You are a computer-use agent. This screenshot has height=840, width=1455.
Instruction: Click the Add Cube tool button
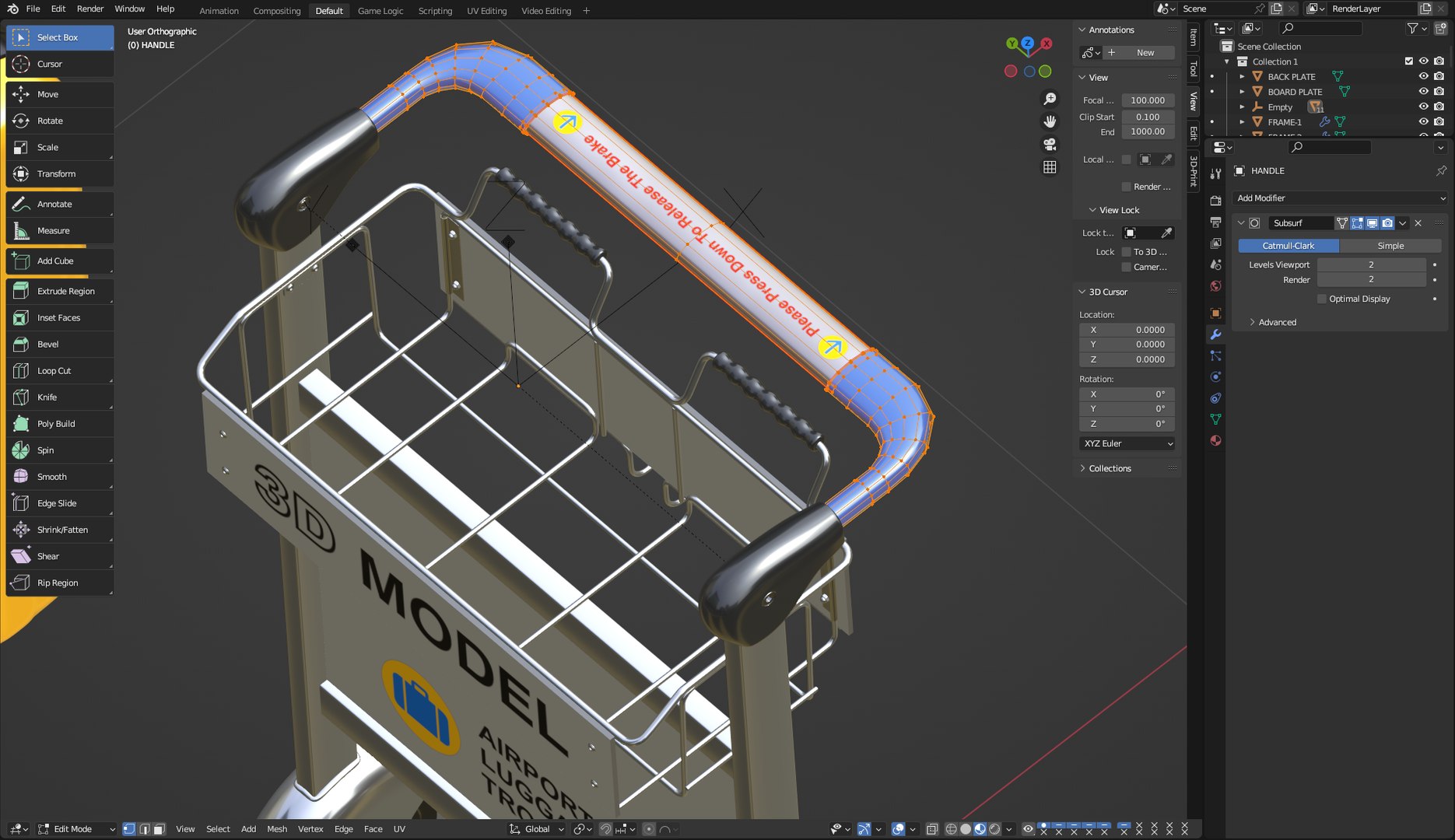(60, 261)
